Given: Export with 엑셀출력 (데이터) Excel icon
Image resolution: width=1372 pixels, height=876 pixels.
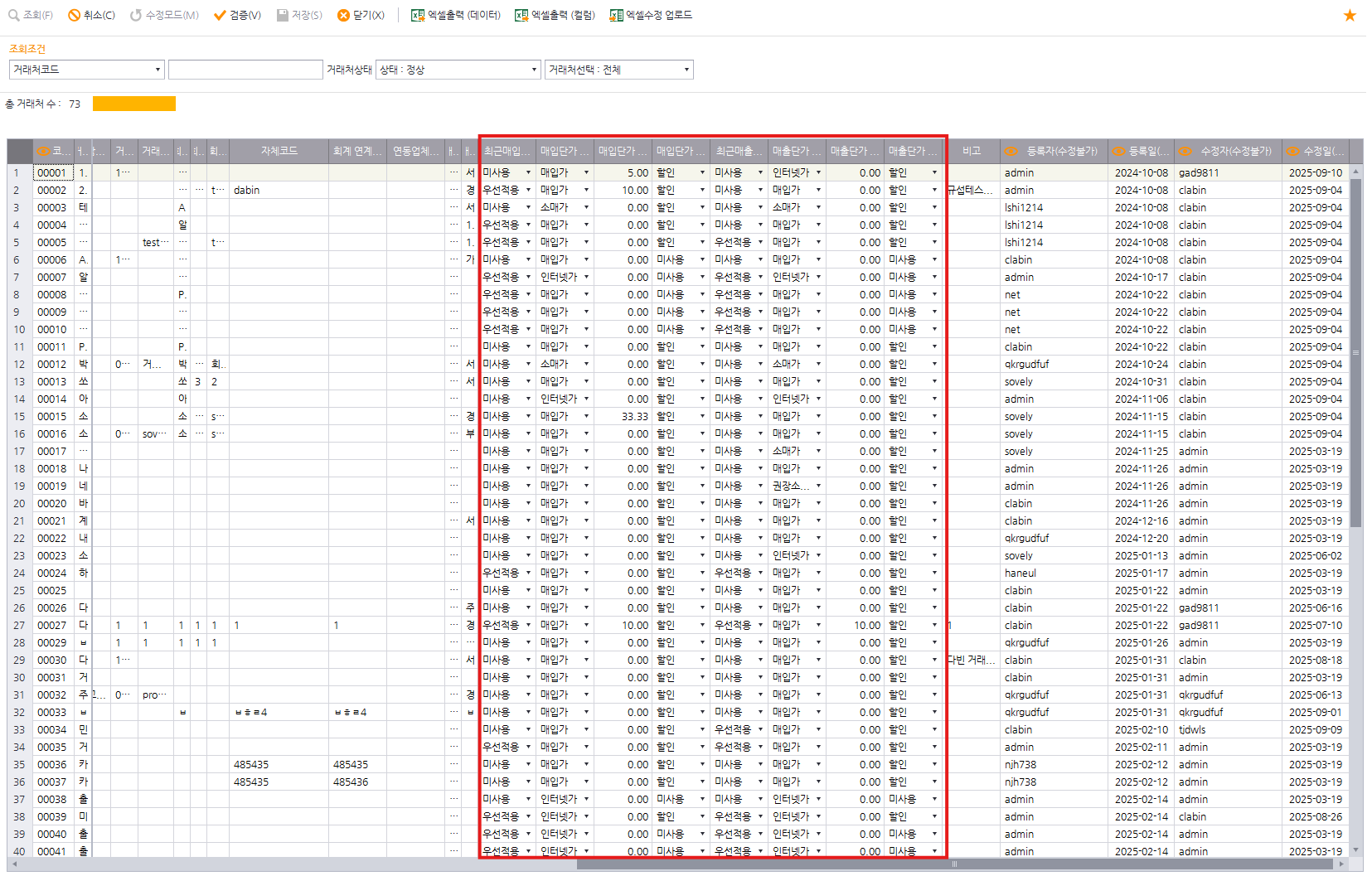Looking at the screenshot, I should coord(418,15).
